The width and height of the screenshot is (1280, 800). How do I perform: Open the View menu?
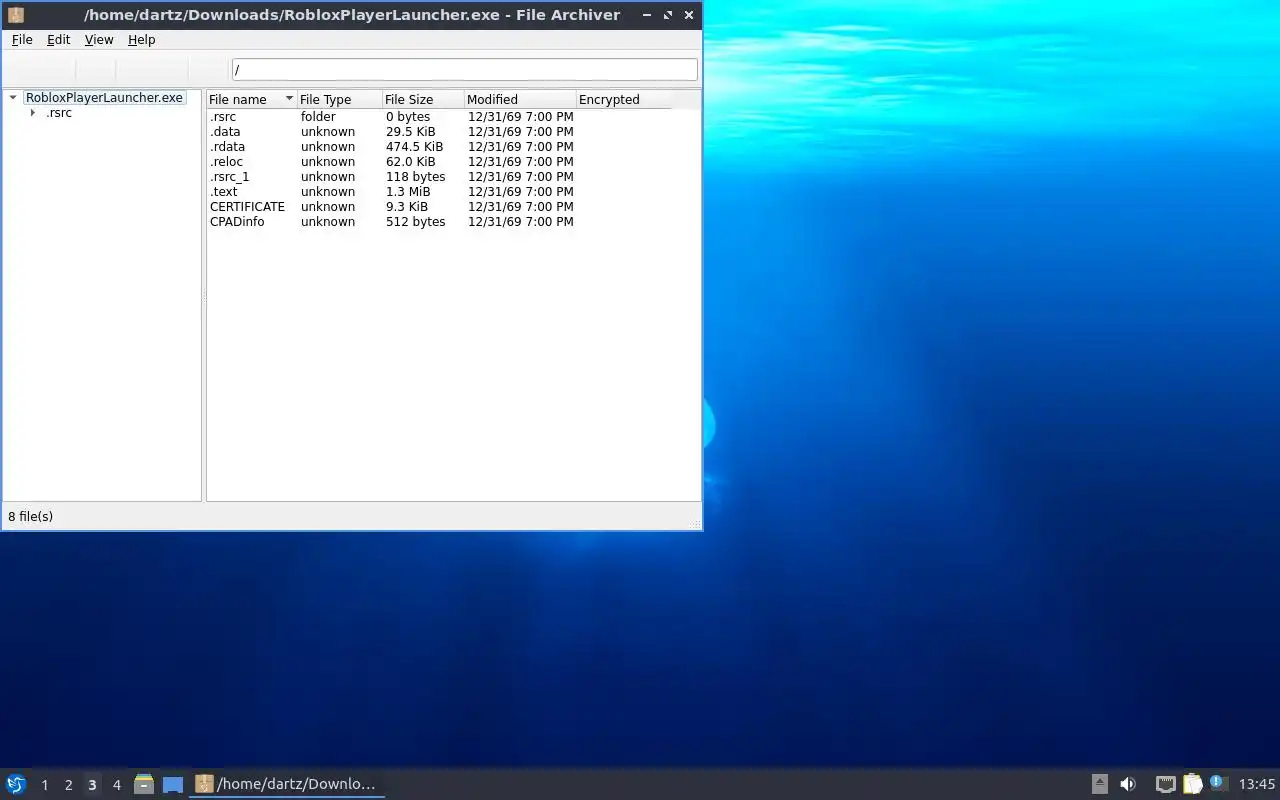pyautogui.click(x=99, y=40)
